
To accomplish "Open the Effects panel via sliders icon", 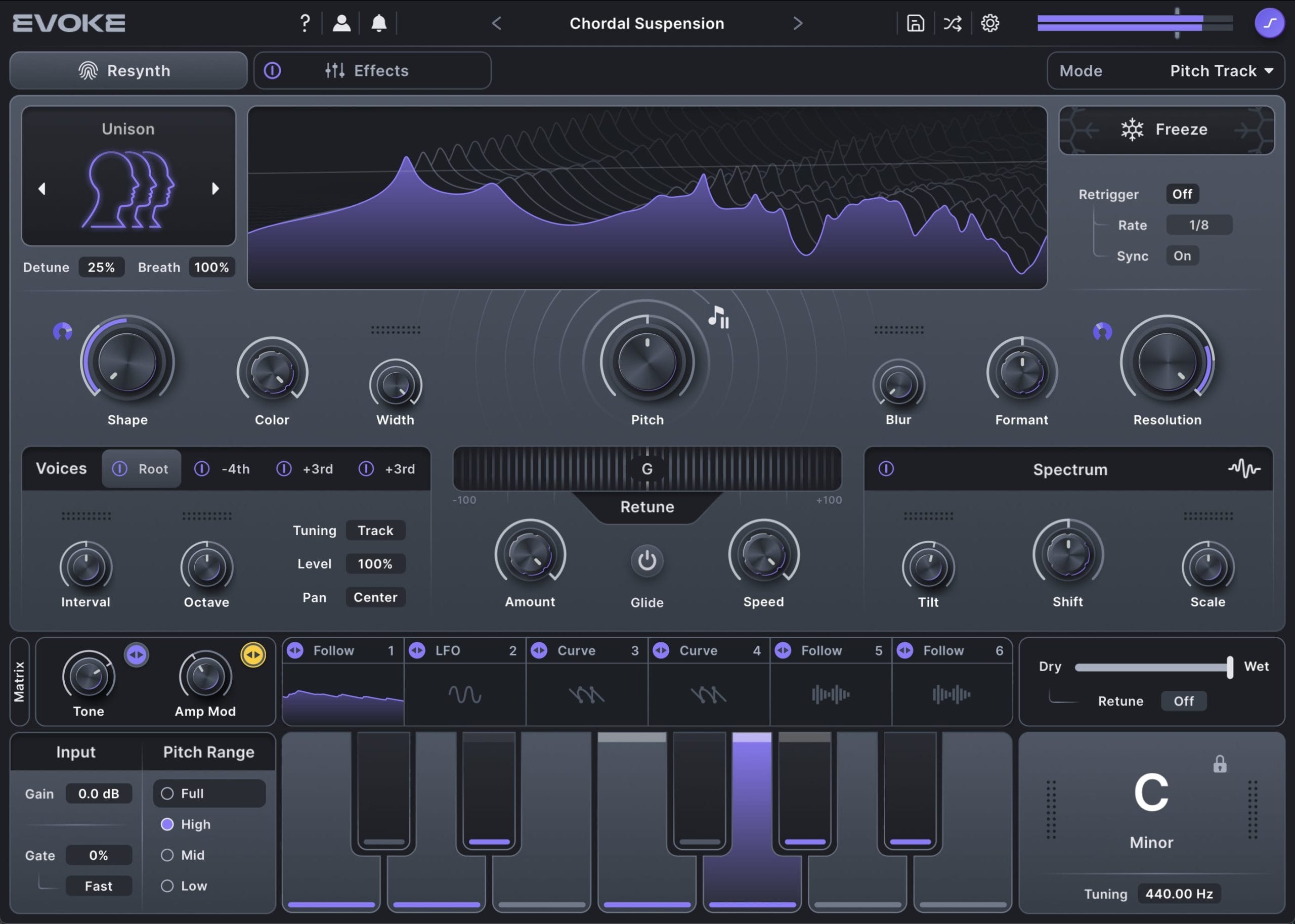I will click(335, 71).
